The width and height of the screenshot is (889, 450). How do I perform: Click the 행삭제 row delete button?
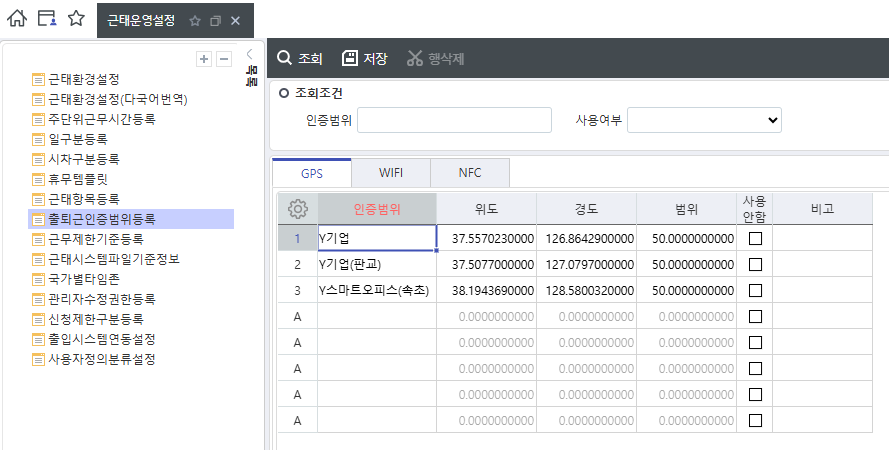click(x=435, y=59)
